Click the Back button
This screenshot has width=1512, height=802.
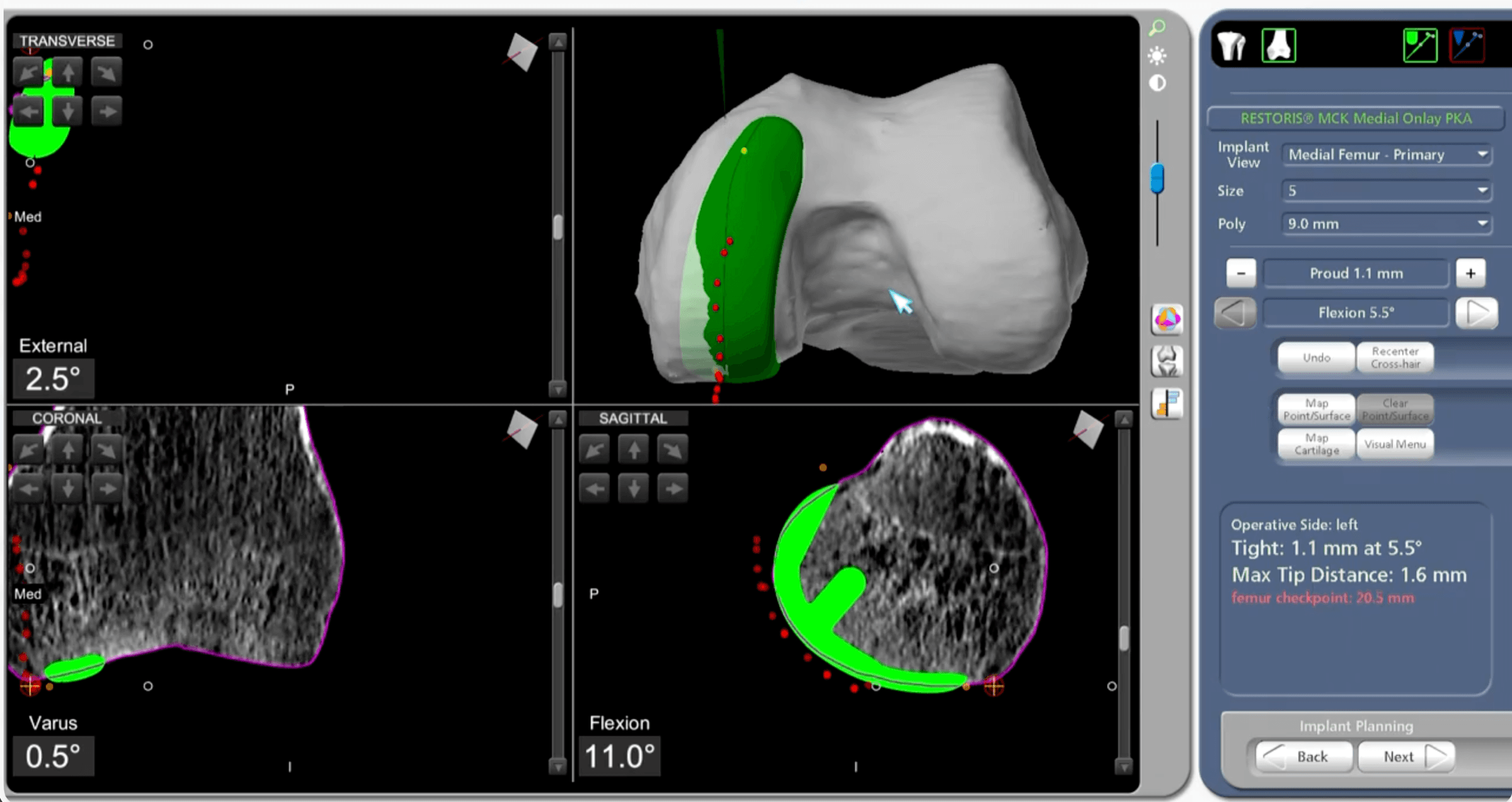[1304, 757]
